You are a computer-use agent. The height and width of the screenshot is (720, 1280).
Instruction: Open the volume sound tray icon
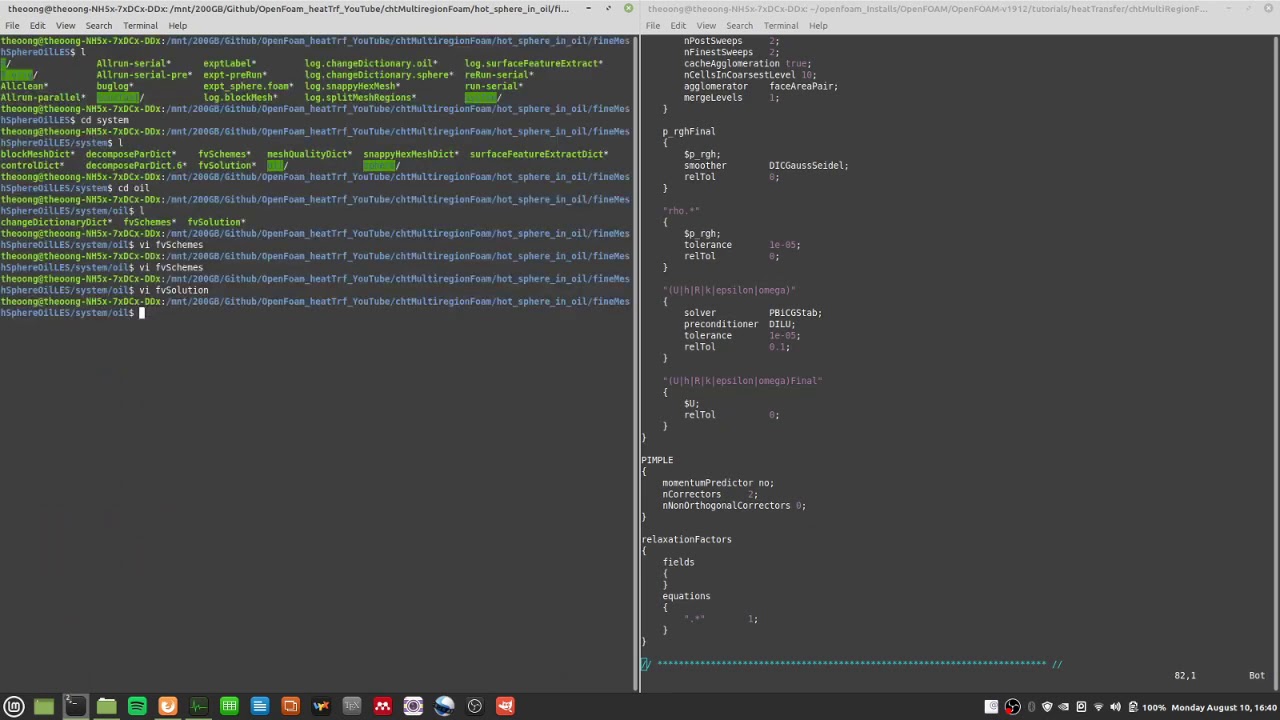click(x=1115, y=707)
